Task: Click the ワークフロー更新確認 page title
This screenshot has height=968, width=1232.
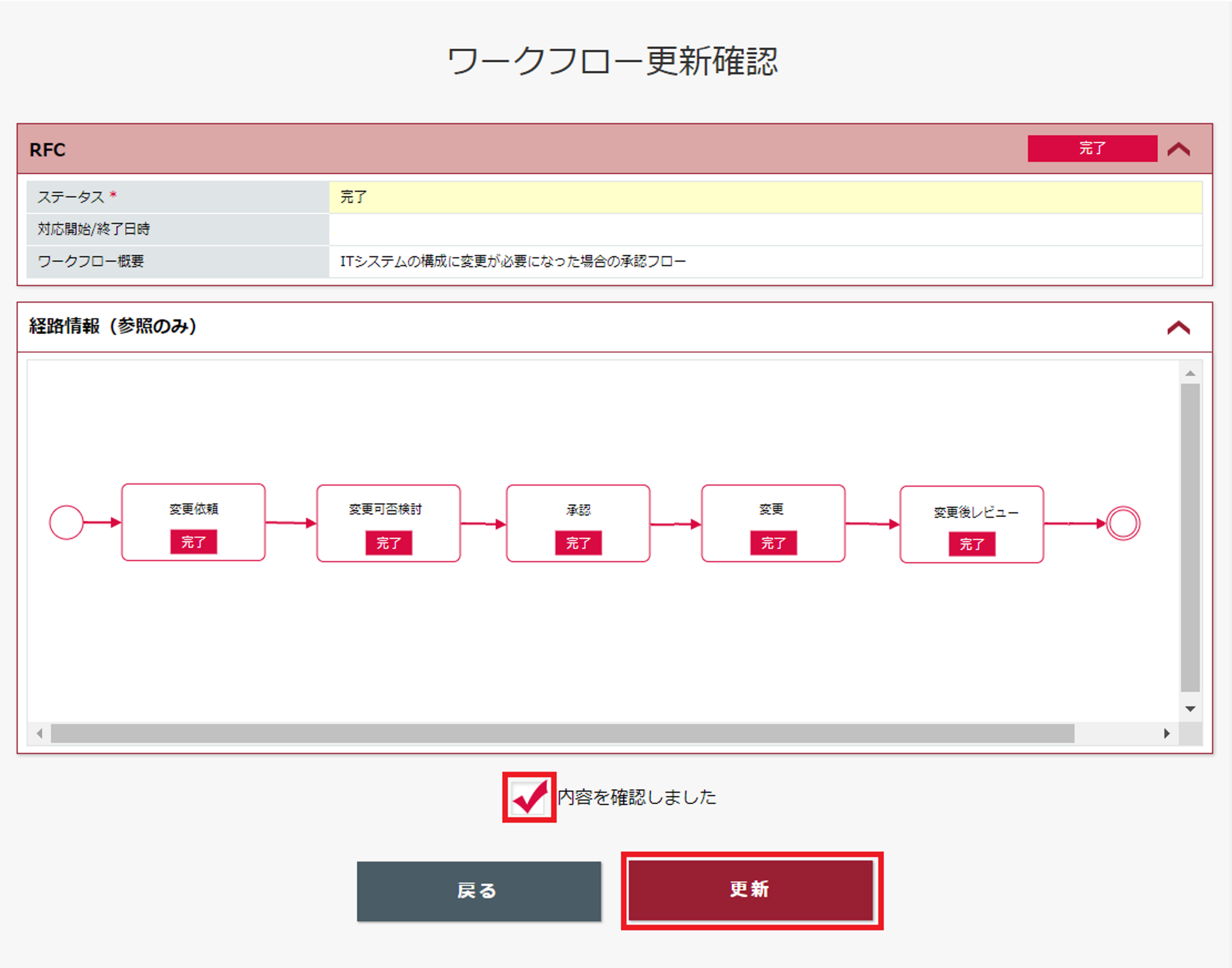Action: [x=613, y=61]
